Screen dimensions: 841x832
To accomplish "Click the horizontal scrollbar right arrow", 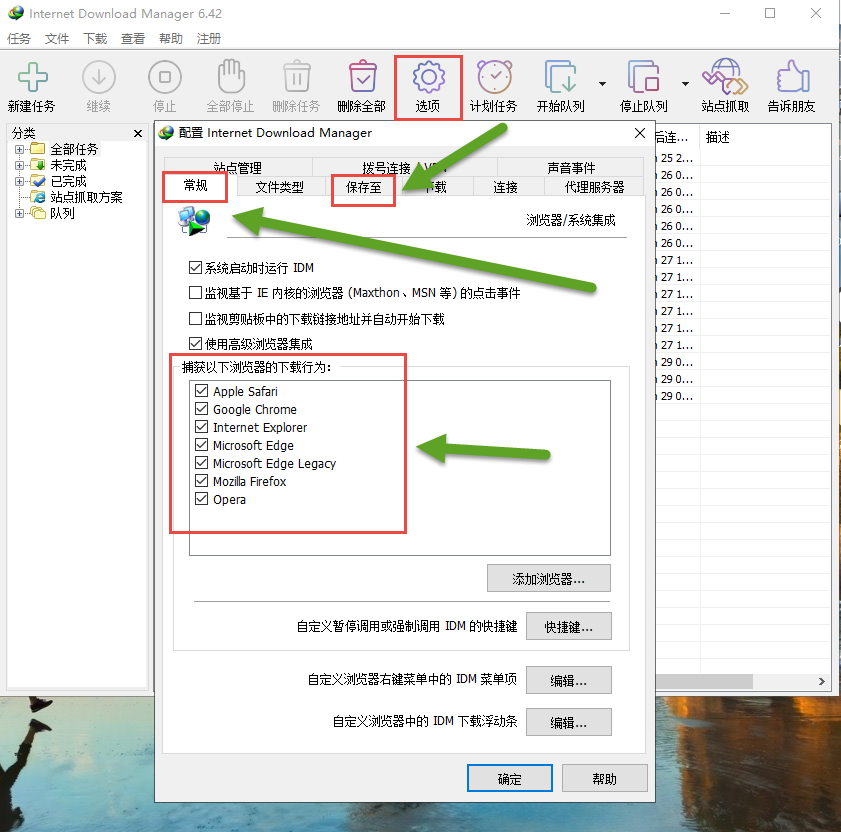I will click(822, 681).
